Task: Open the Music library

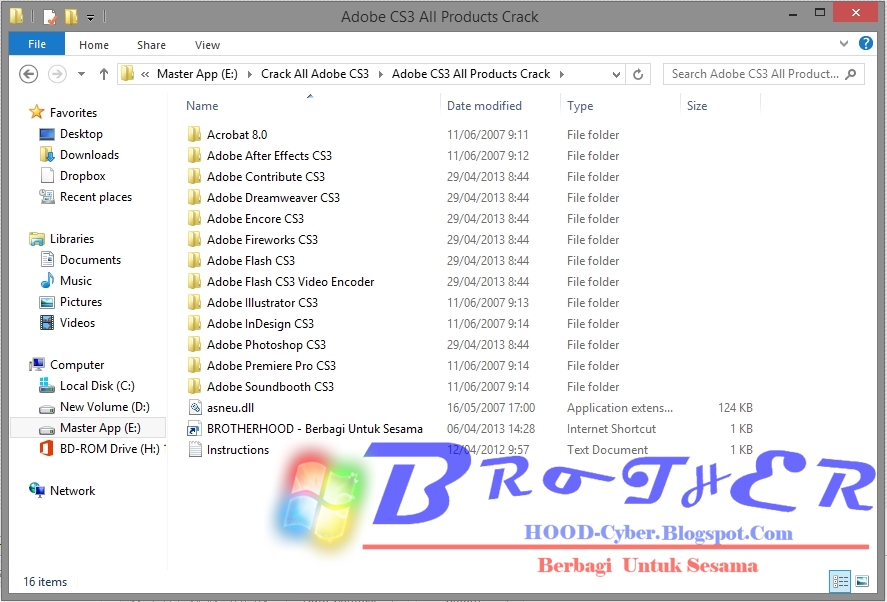Action: 75,281
